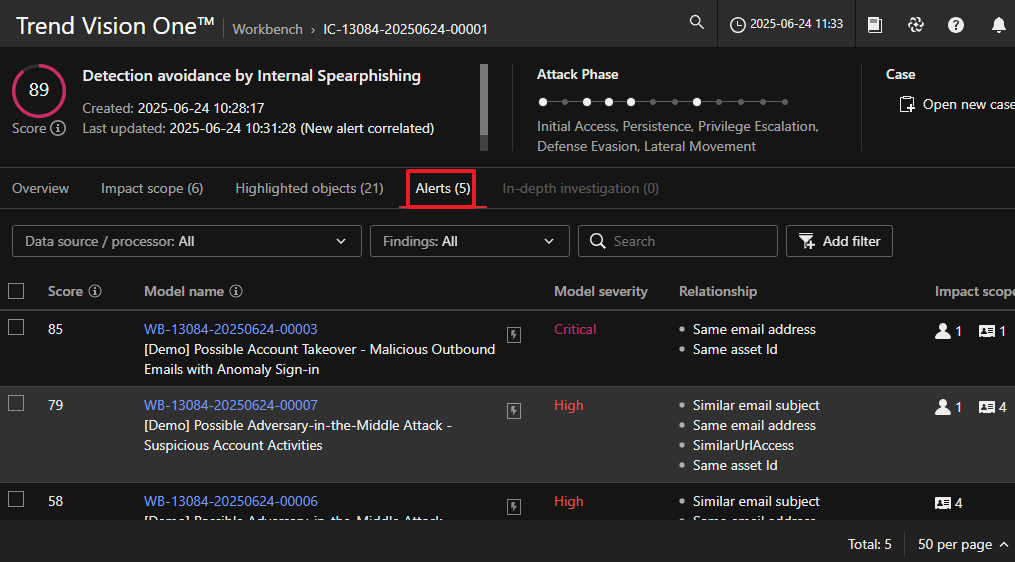Open alert link WB-13084-20250624-00007
This screenshot has height=562, width=1015.
coord(231,405)
